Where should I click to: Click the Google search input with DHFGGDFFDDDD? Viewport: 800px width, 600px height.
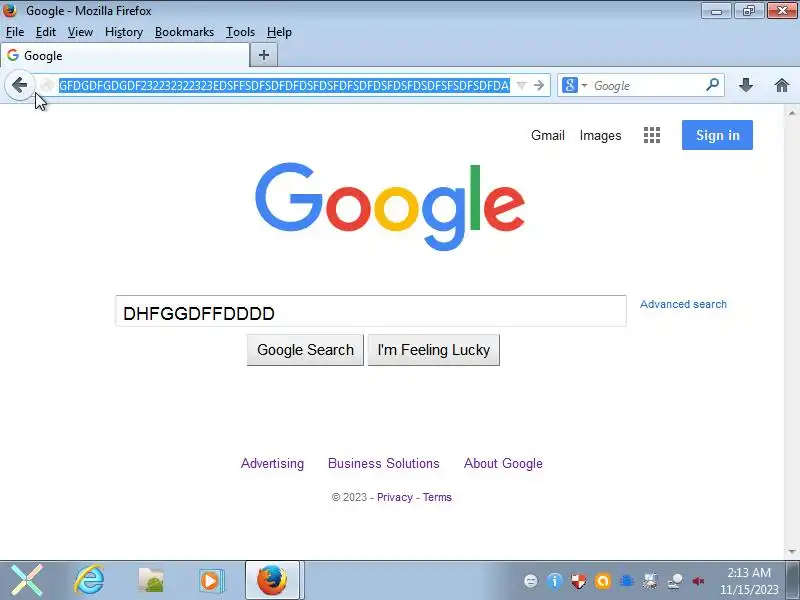371,311
